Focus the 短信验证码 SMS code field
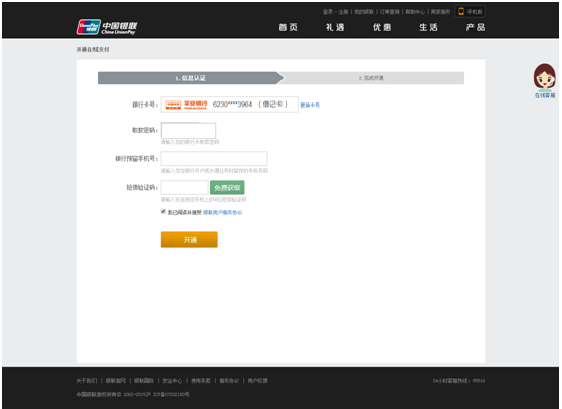Image resolution: width=562 pixels, height=409 pixels. 185,187
